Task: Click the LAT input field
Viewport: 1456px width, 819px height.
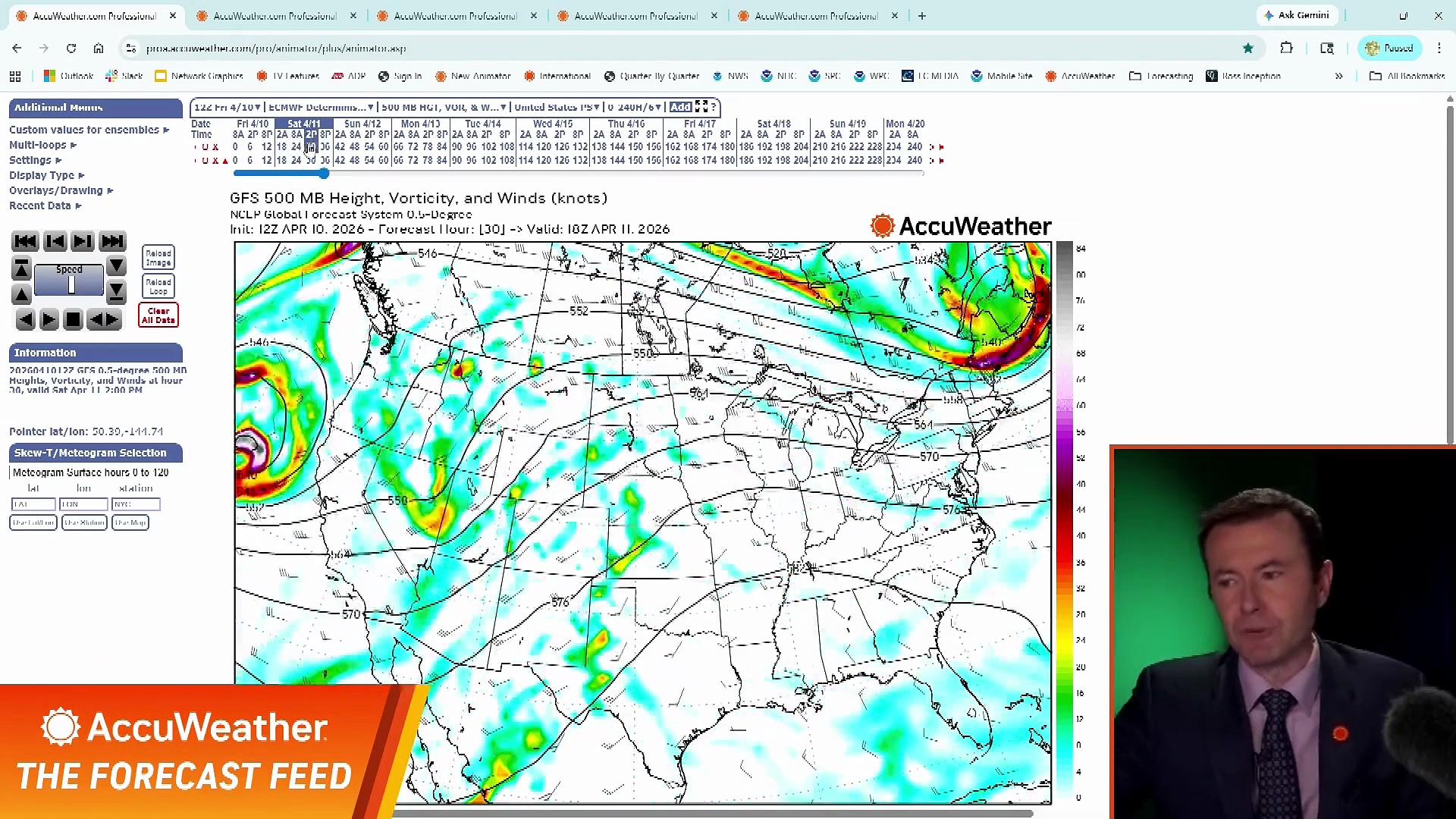Action: click(x=33, y=504)
